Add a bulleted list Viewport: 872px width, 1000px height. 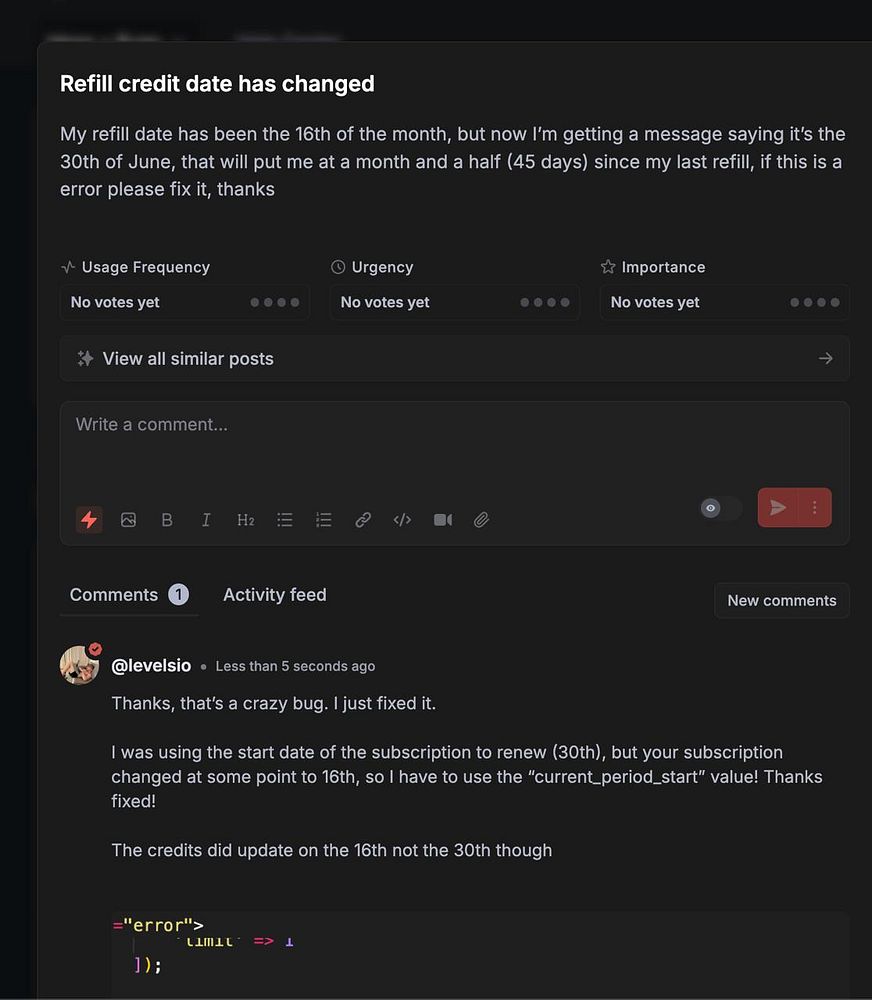tap(285, 520)
